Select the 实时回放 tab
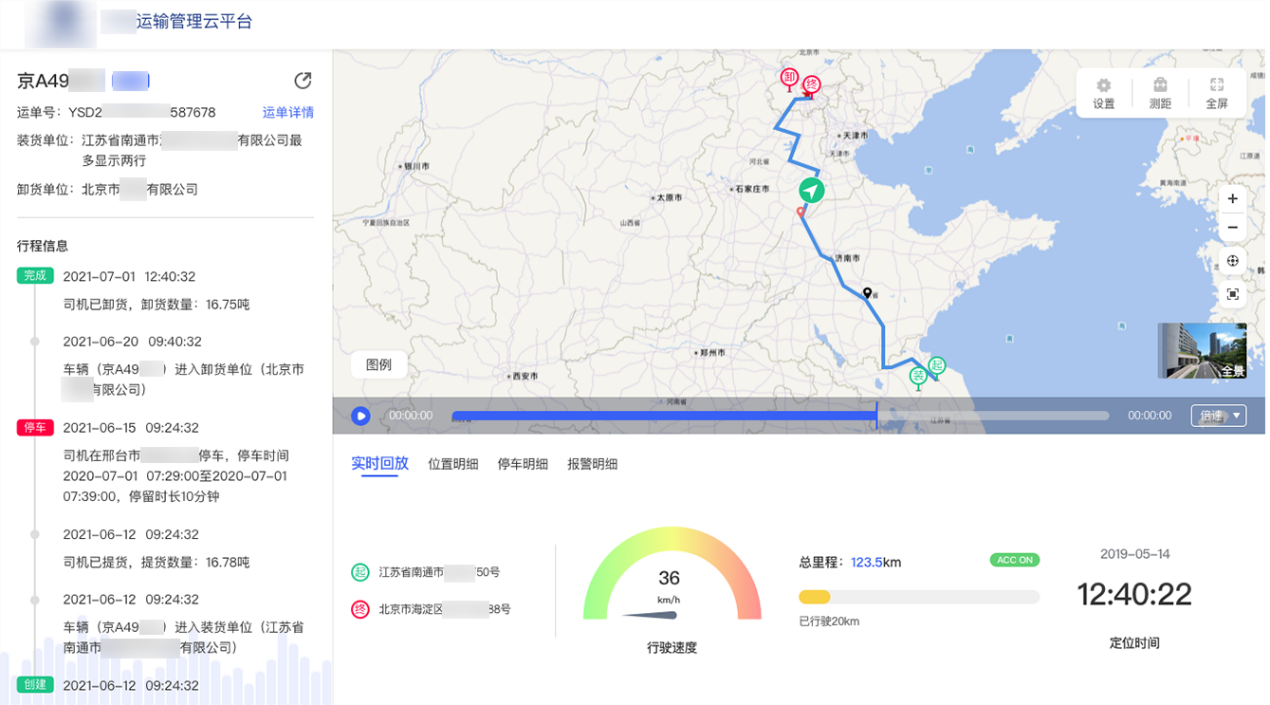1270x705 pixels. coord(380,464)
